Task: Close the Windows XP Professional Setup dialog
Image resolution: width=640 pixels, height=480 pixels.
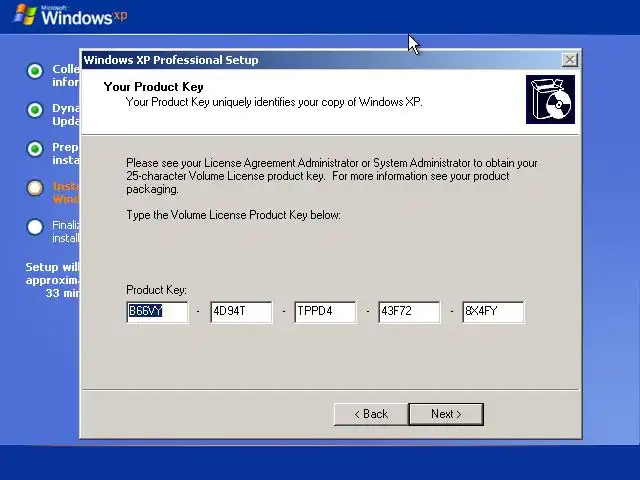Action: coord(569,60)
